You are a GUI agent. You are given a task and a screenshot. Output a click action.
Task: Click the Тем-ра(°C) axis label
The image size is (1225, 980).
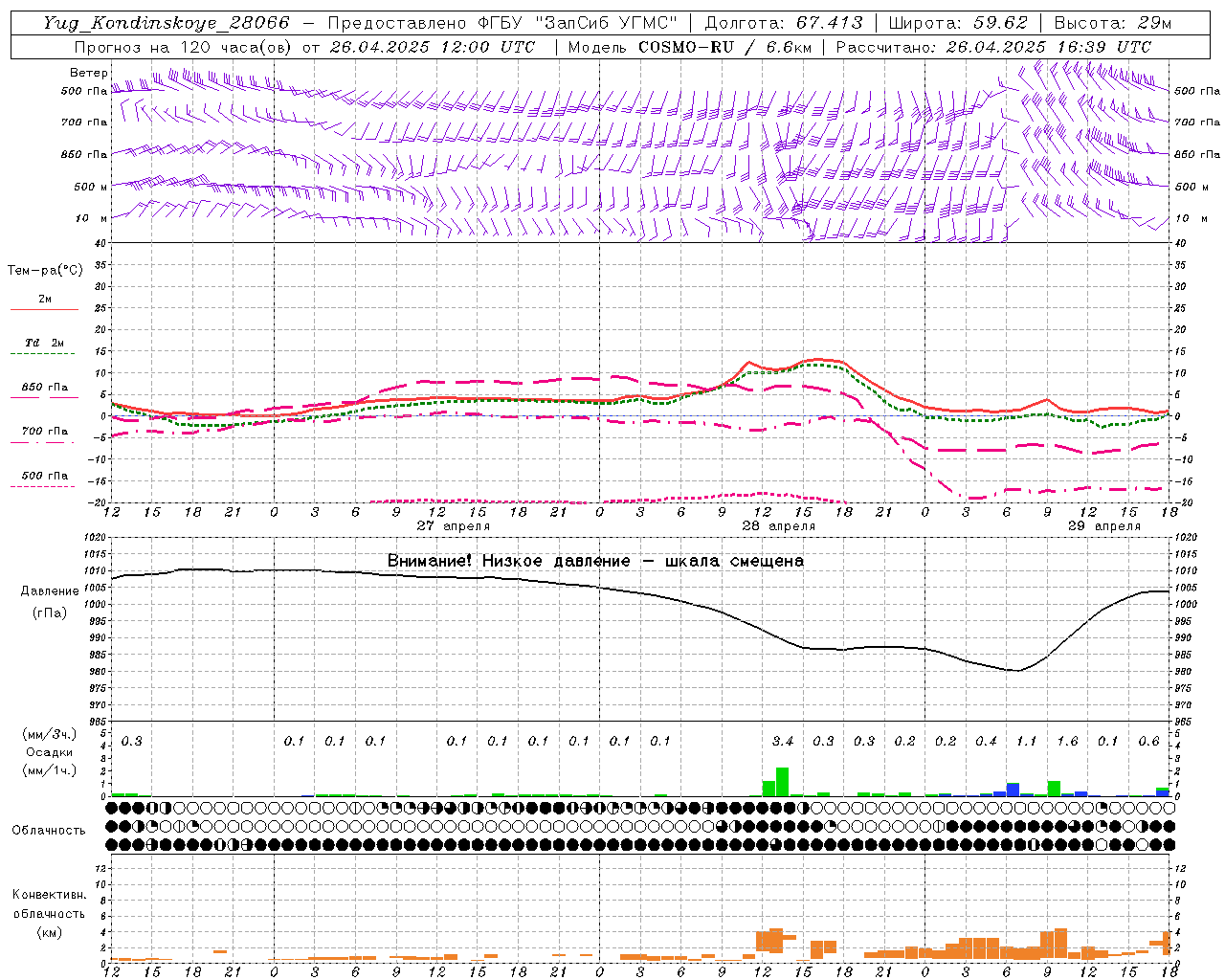click(45, 271)
